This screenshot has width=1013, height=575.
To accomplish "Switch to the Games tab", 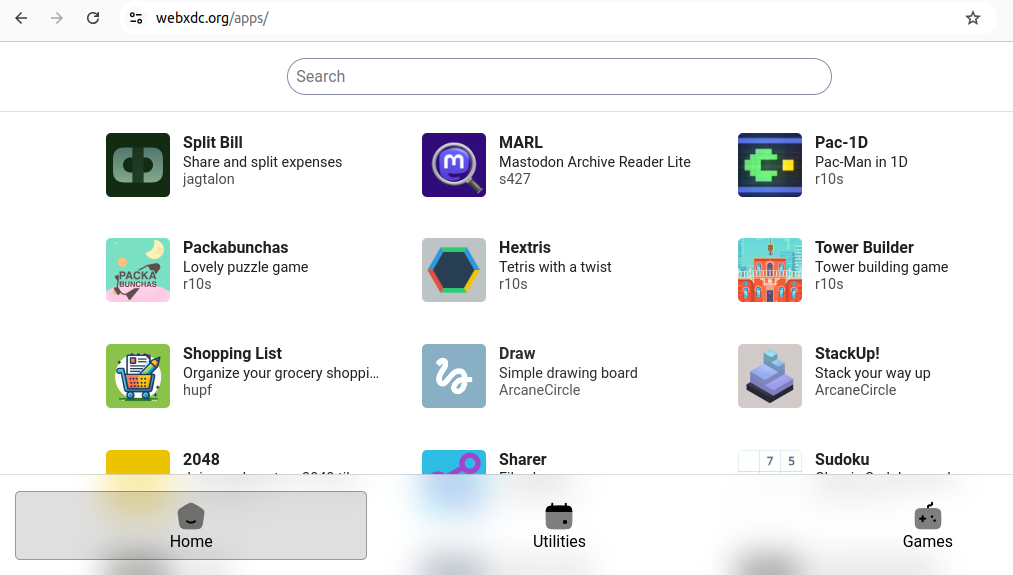I will pyautogui.click(x=927, y=526).
